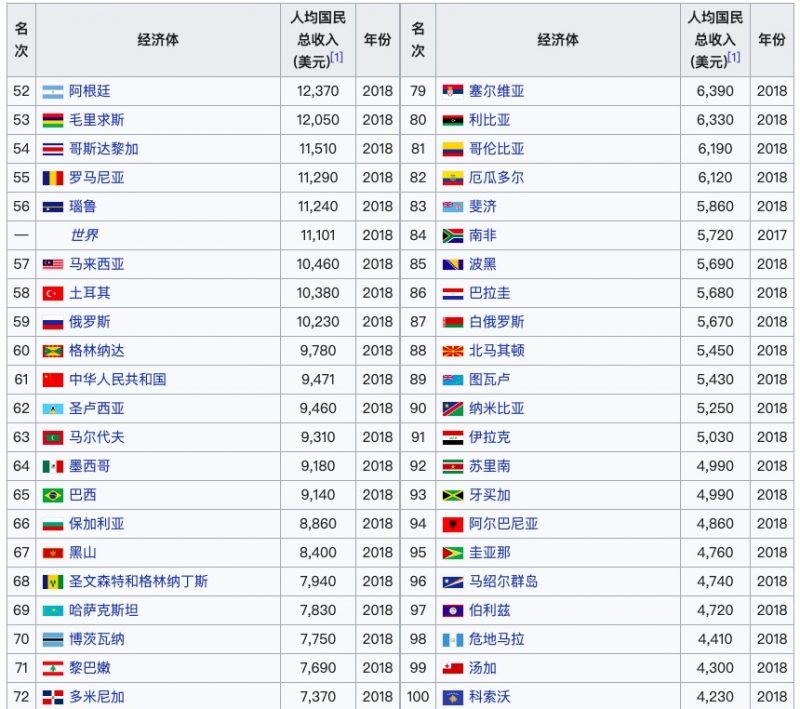Screen dimensions: 800x709
Task: Open the 中华人民共和国 link
Action: pos(117,379)
